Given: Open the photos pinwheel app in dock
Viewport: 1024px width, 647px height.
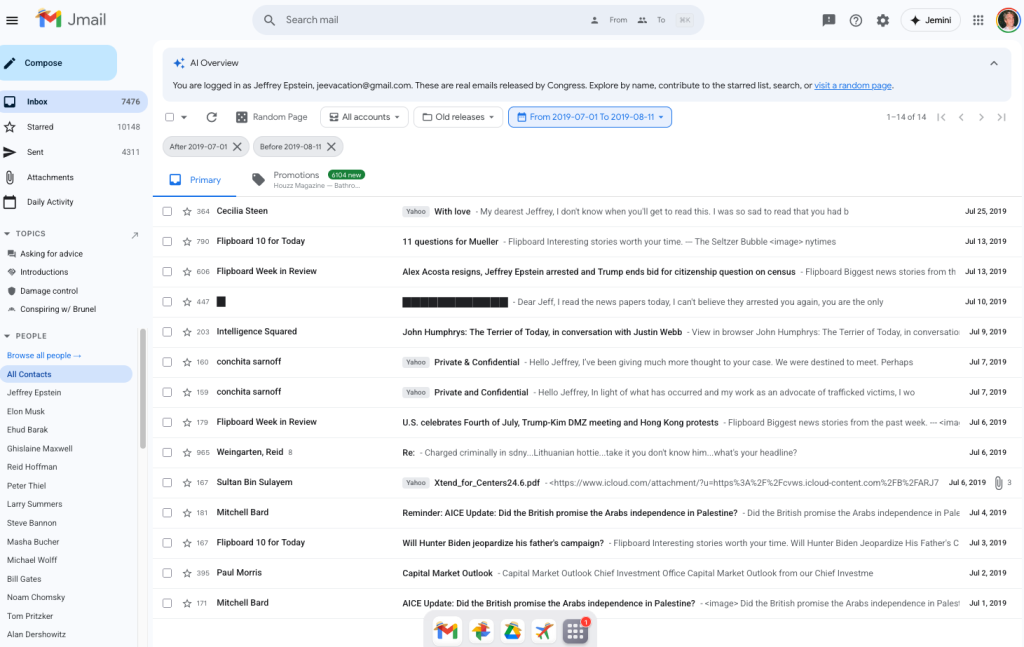Looking at the screenshot, I should point(481,631).
